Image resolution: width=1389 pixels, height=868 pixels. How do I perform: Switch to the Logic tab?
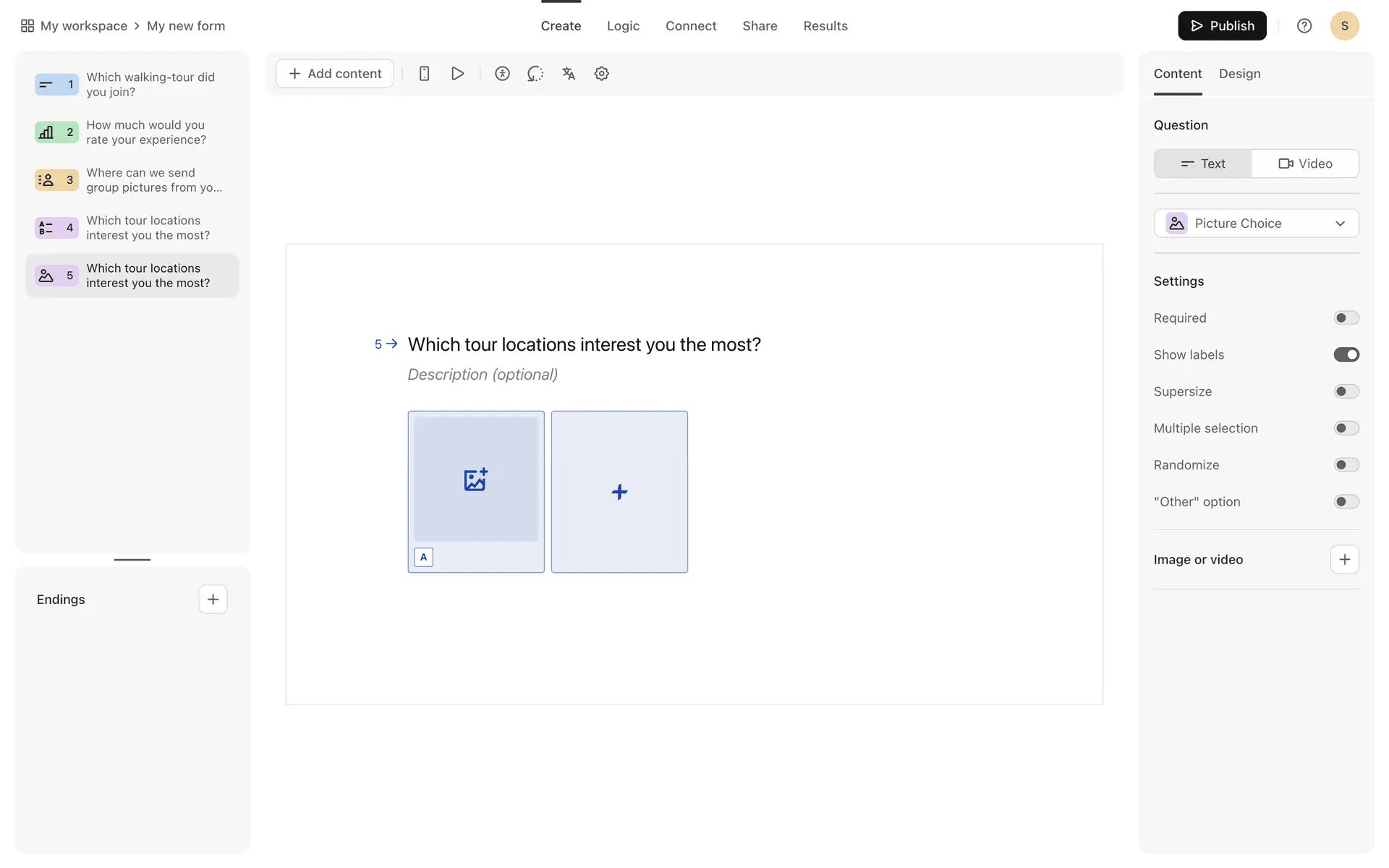[x=623, y=26]
